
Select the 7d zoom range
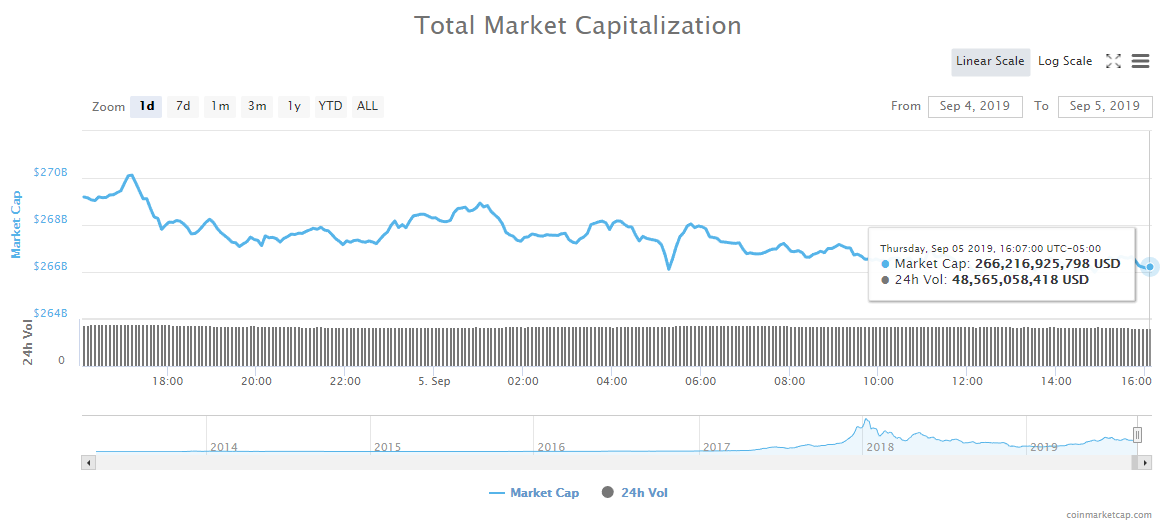(x=183, y=106)
